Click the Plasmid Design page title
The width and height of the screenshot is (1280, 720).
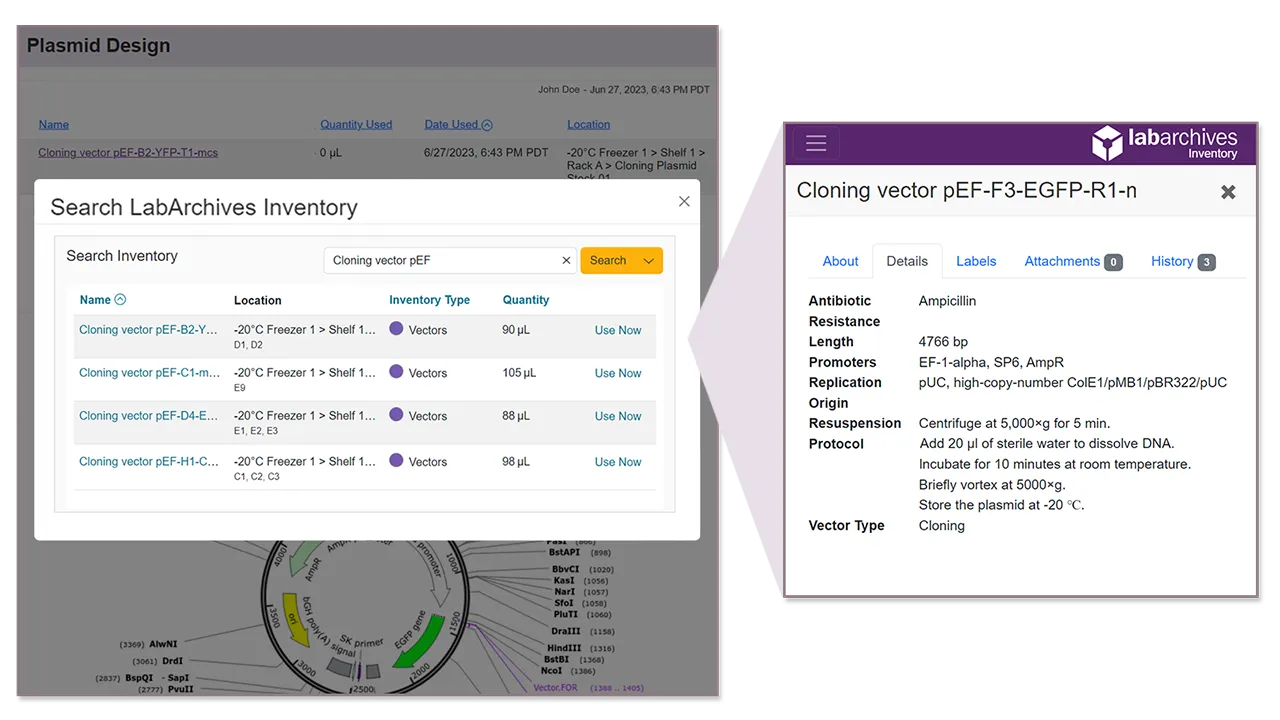(x=98, y=46)
